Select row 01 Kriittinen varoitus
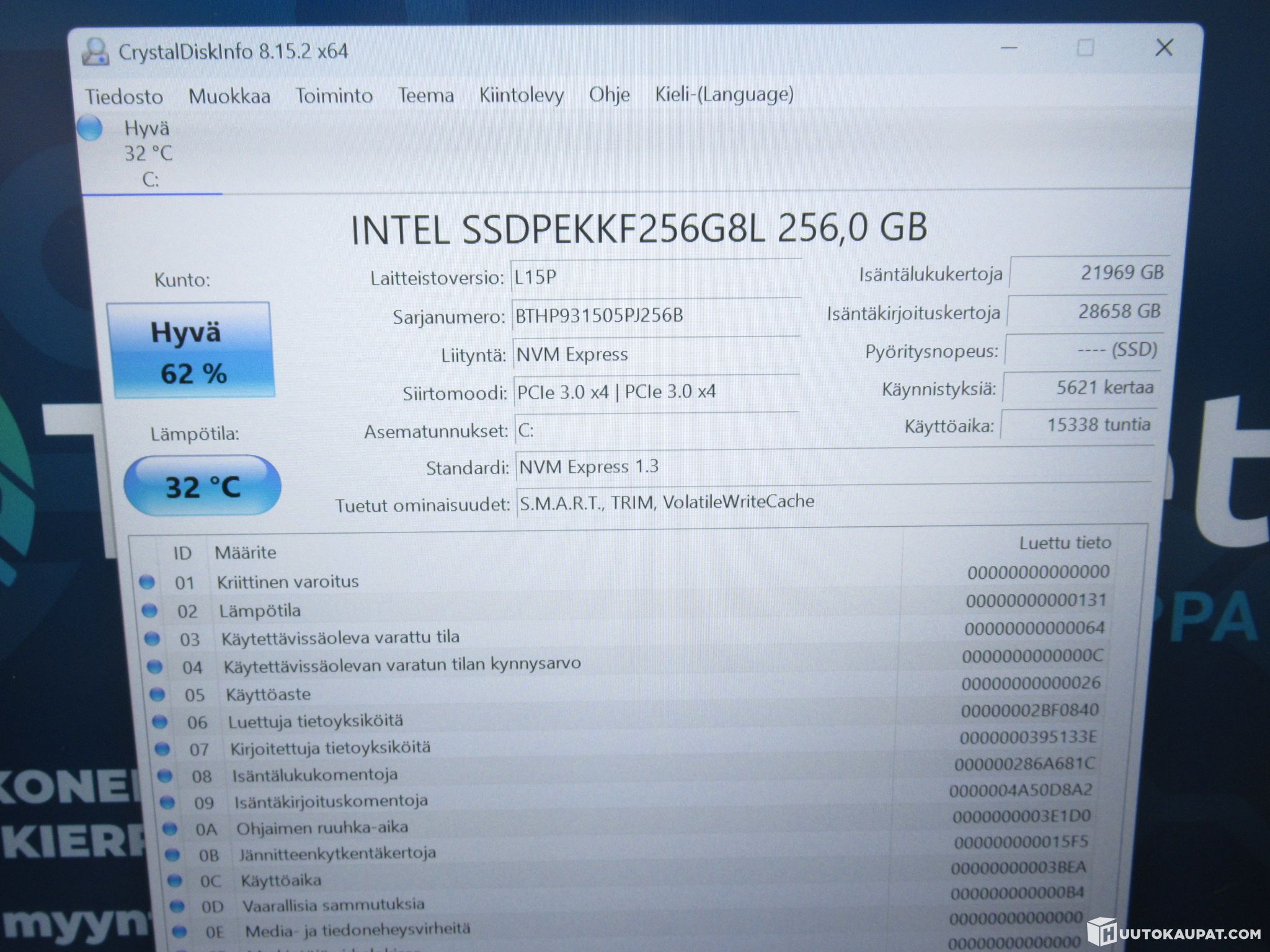The width and height of the screenshot is (1270, 952). pyautogui.click(x=626, y=577)
